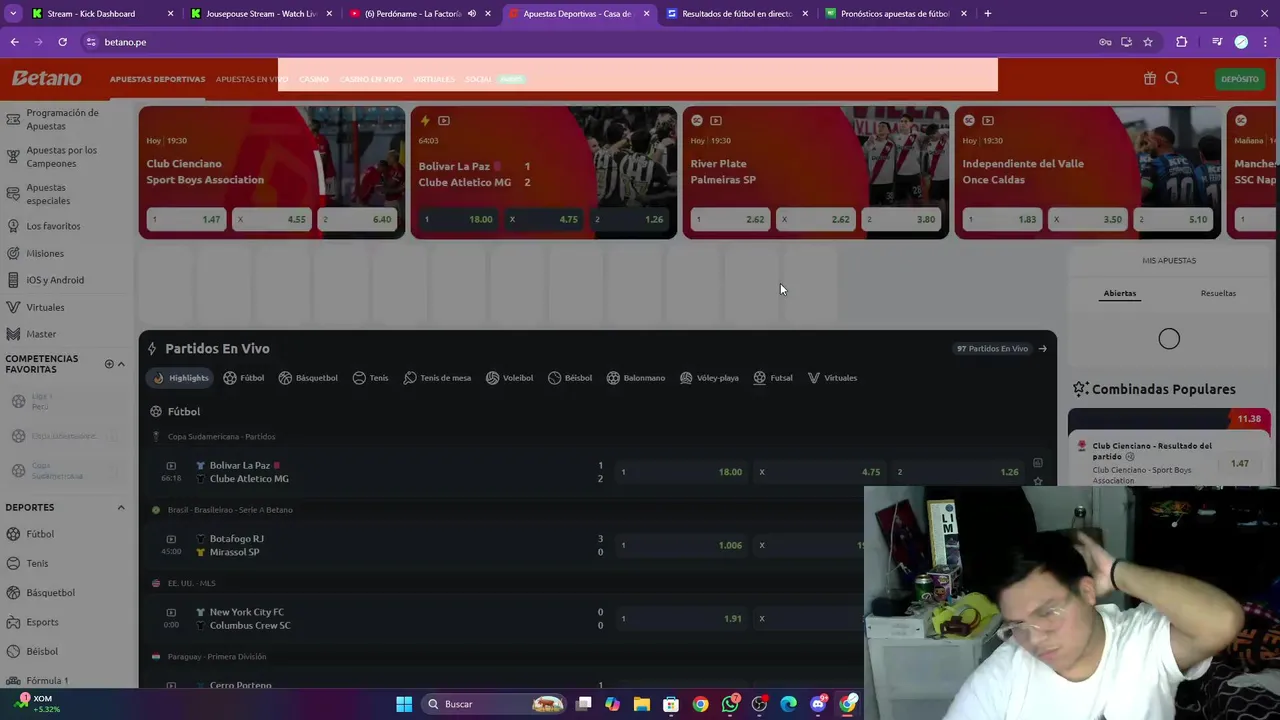Viewport: 1280px width, 720px height.
Task: Click odds 1.47 on Club Cienciano card
Action: pyautogui.click(x=185, y=219)
